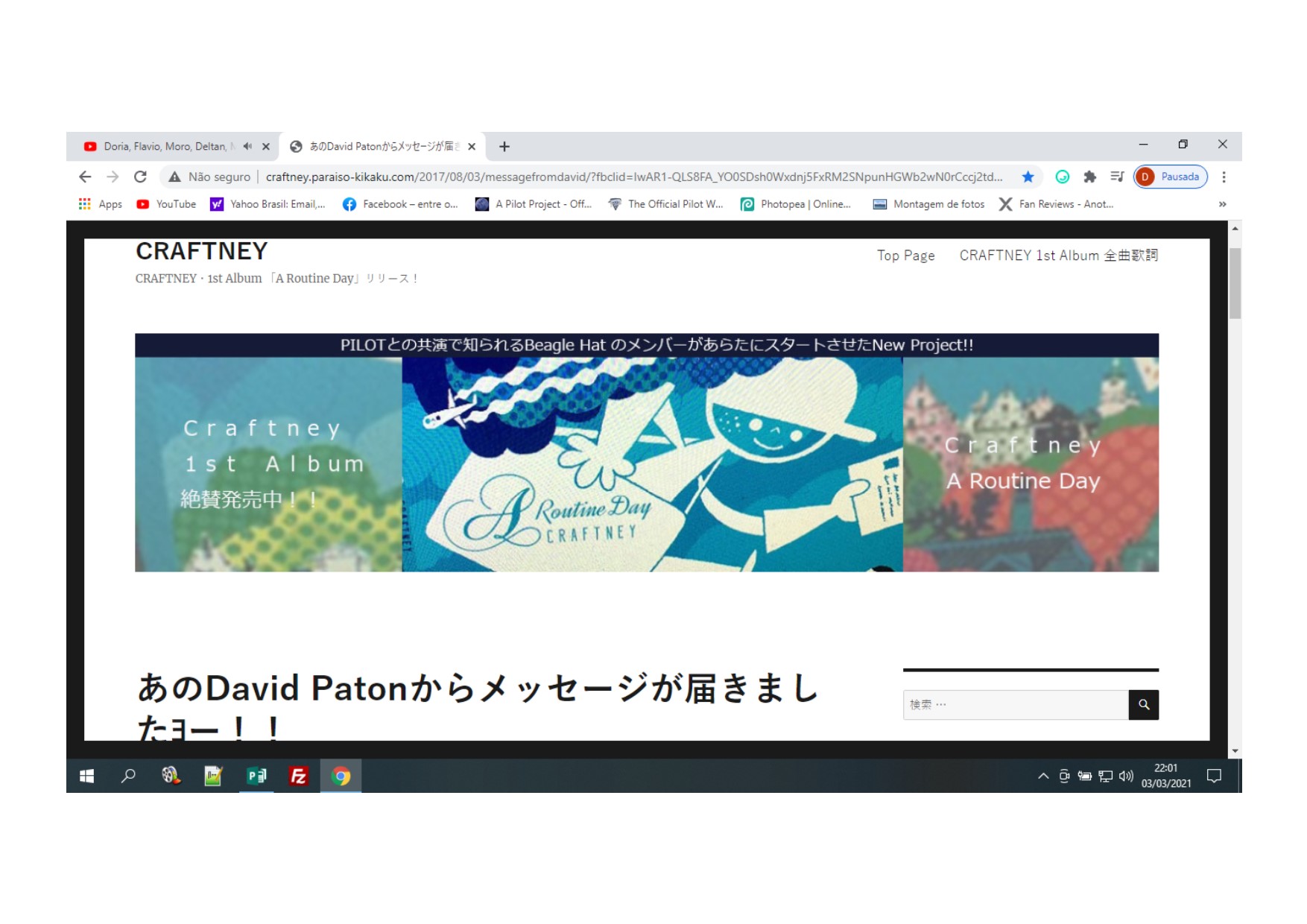Click the address bar URL
This screenshot has width=1307, height=924.
point(633,177)
